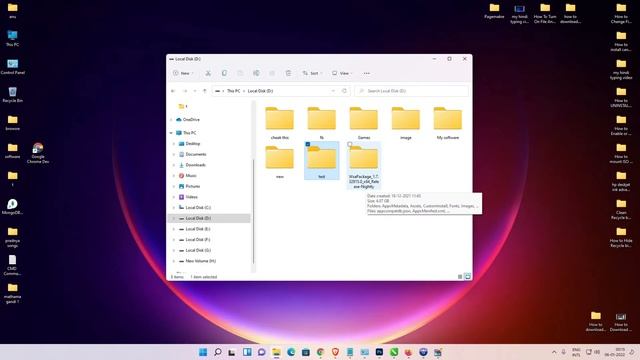Screen dimensions: 640x360
Task: Refresh the Local Disk (D:) folder view
Action: tap(344, 91)
